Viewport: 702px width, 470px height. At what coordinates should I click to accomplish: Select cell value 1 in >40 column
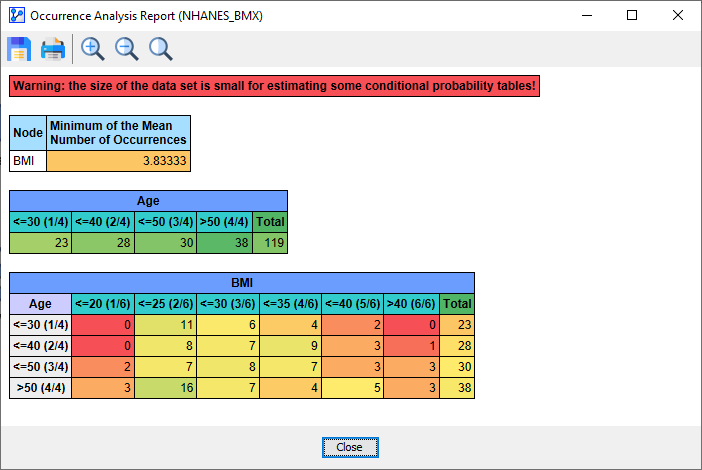click(411, 346)
